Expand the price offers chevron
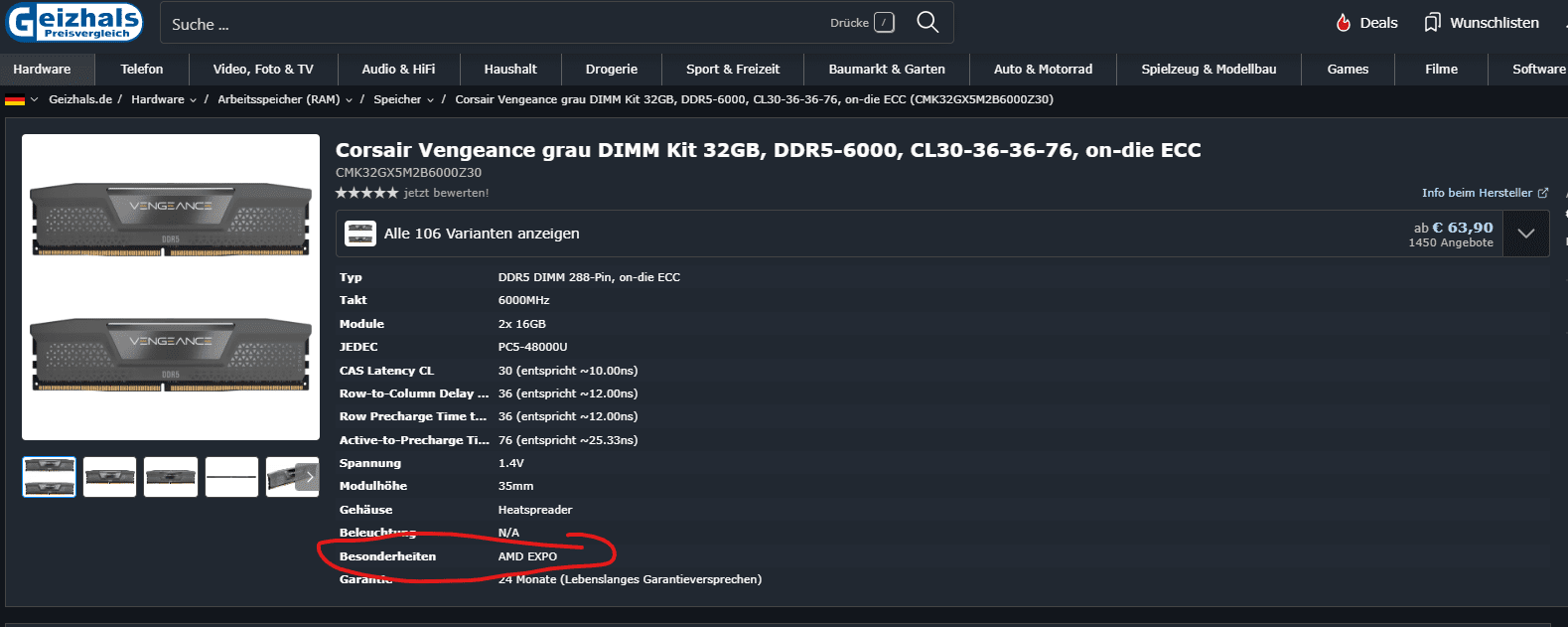This screenshot has height=627, width=1568. 1526,234
